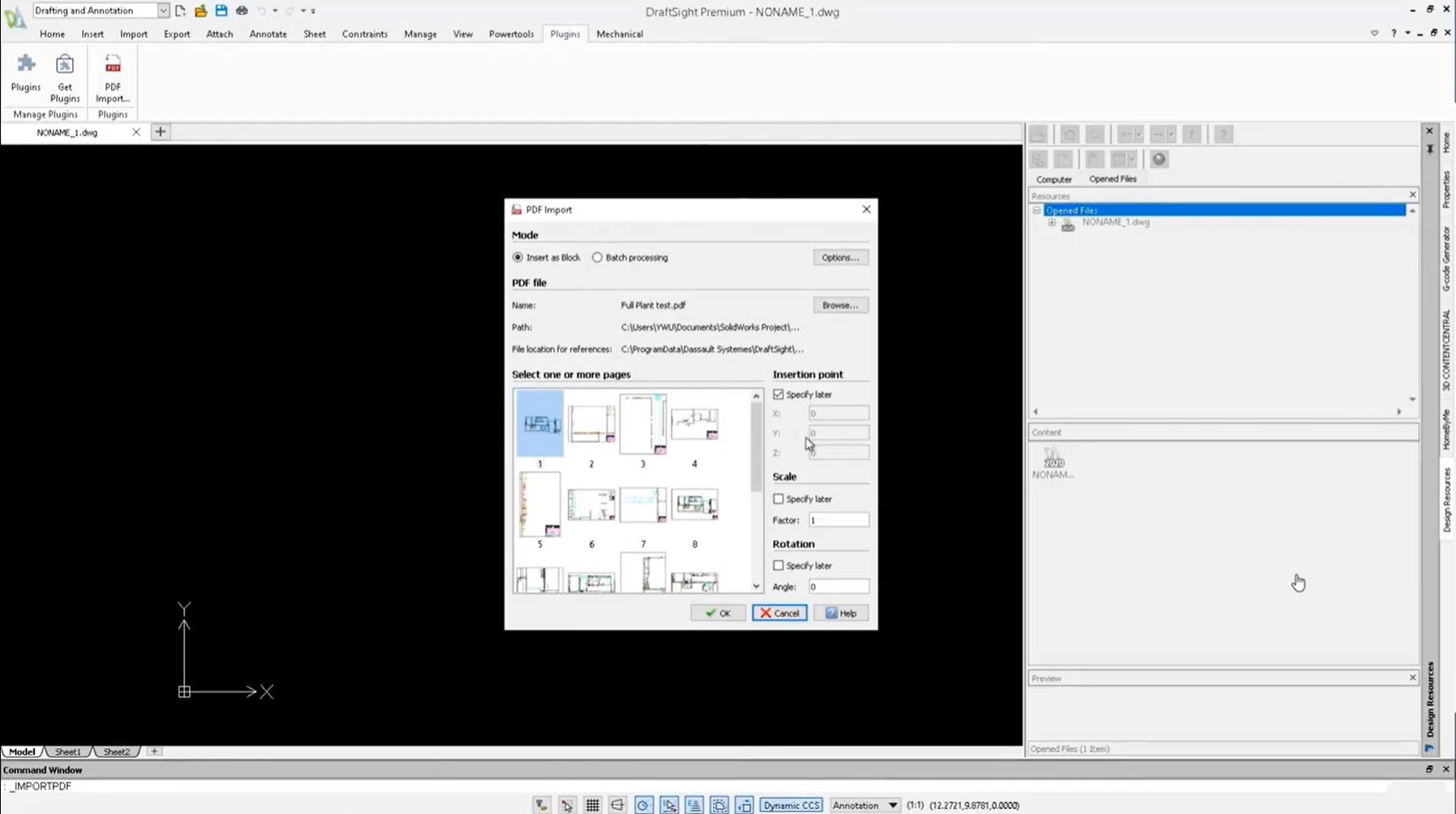Toggle the dashed-rectangle status bar icon
1456x814 pixels.
tap(719, 805)
